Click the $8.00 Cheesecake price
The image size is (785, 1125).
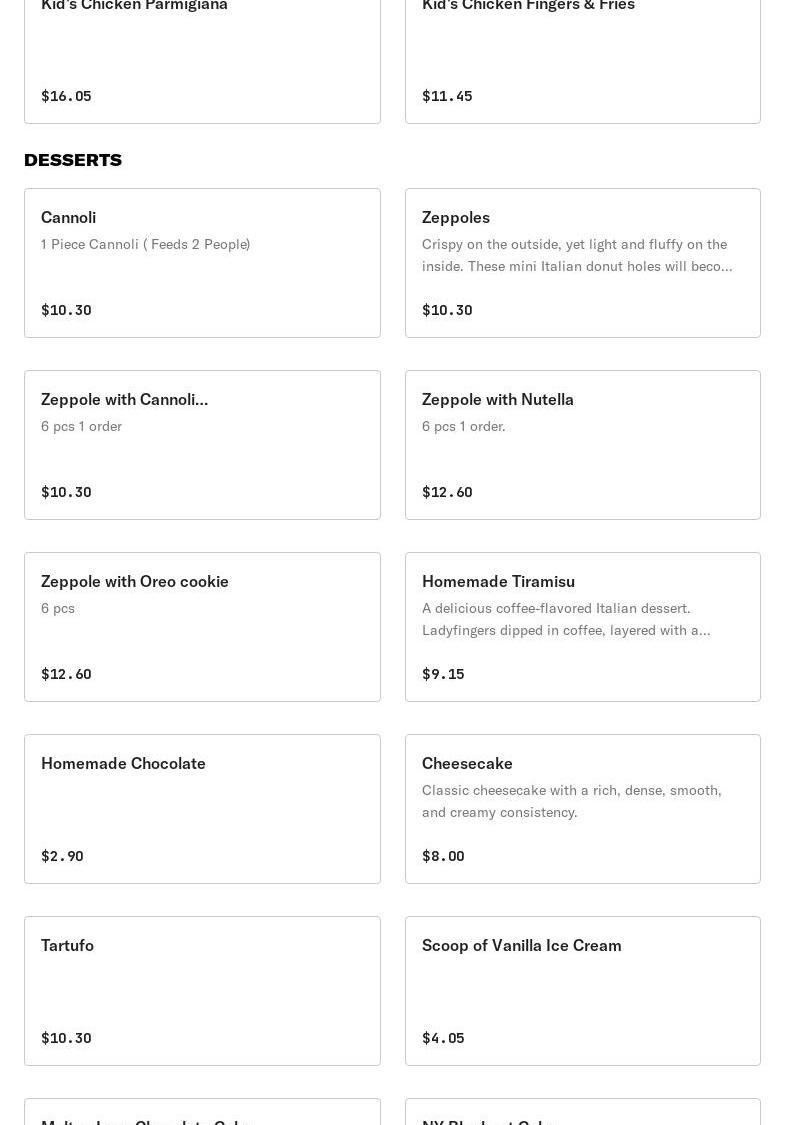point(443,856)
